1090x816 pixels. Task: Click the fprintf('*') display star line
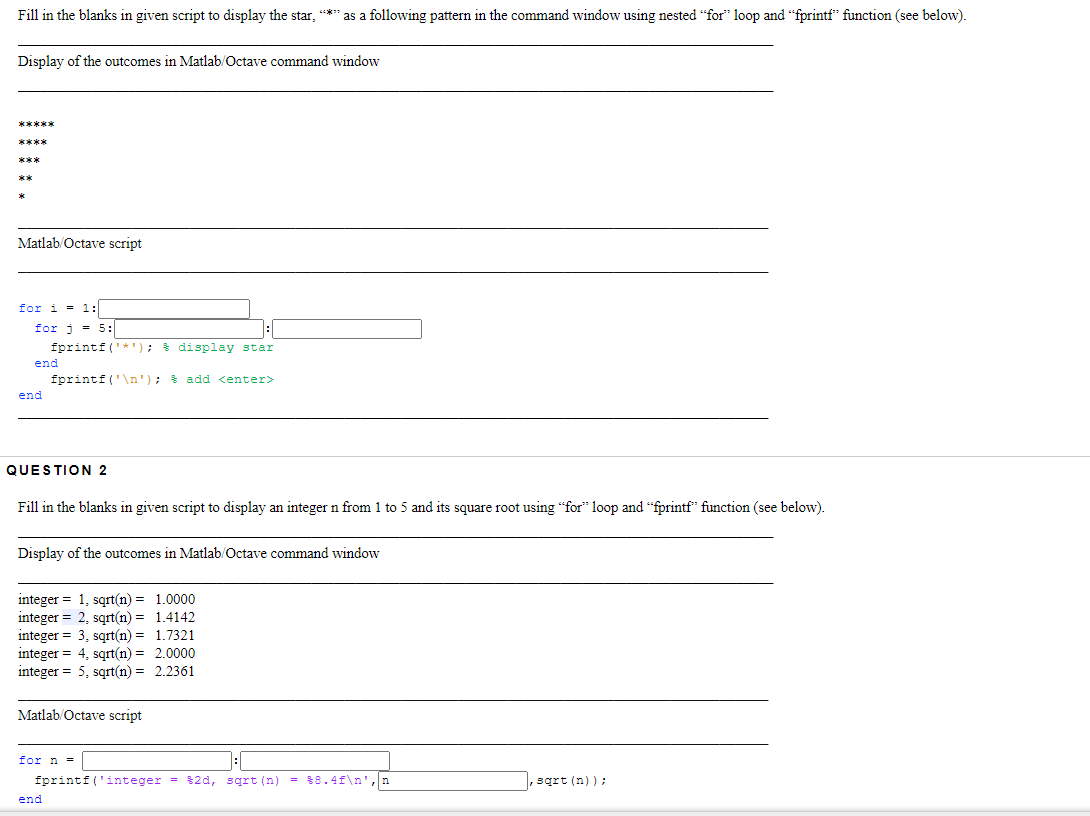[105, 345]
